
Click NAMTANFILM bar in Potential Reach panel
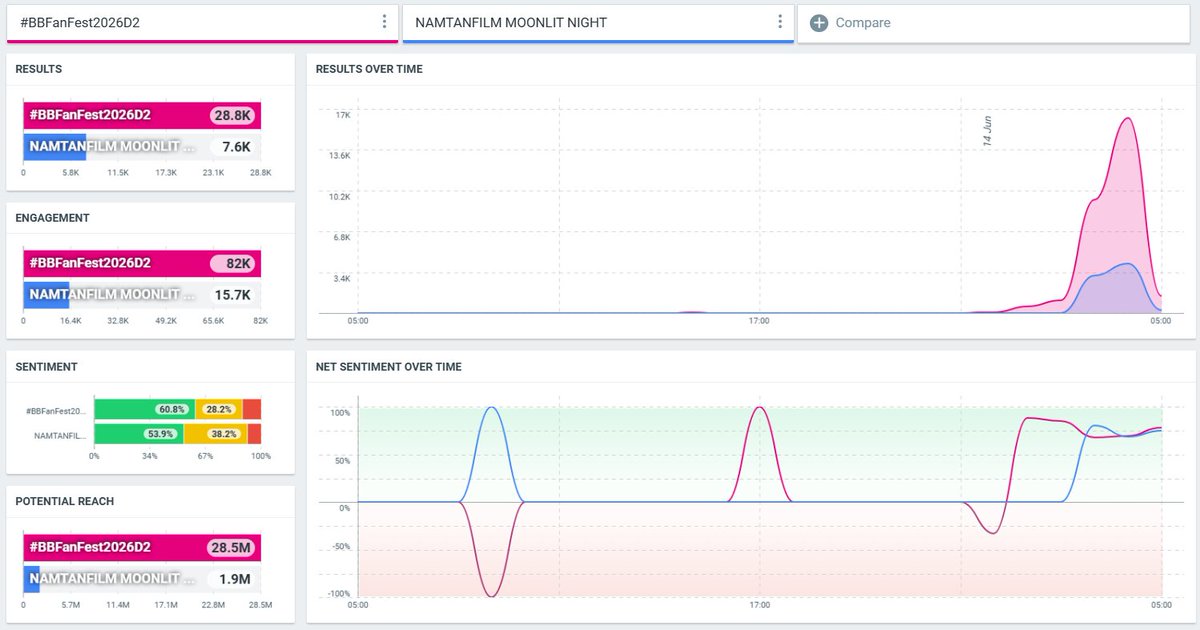point(31,579)
